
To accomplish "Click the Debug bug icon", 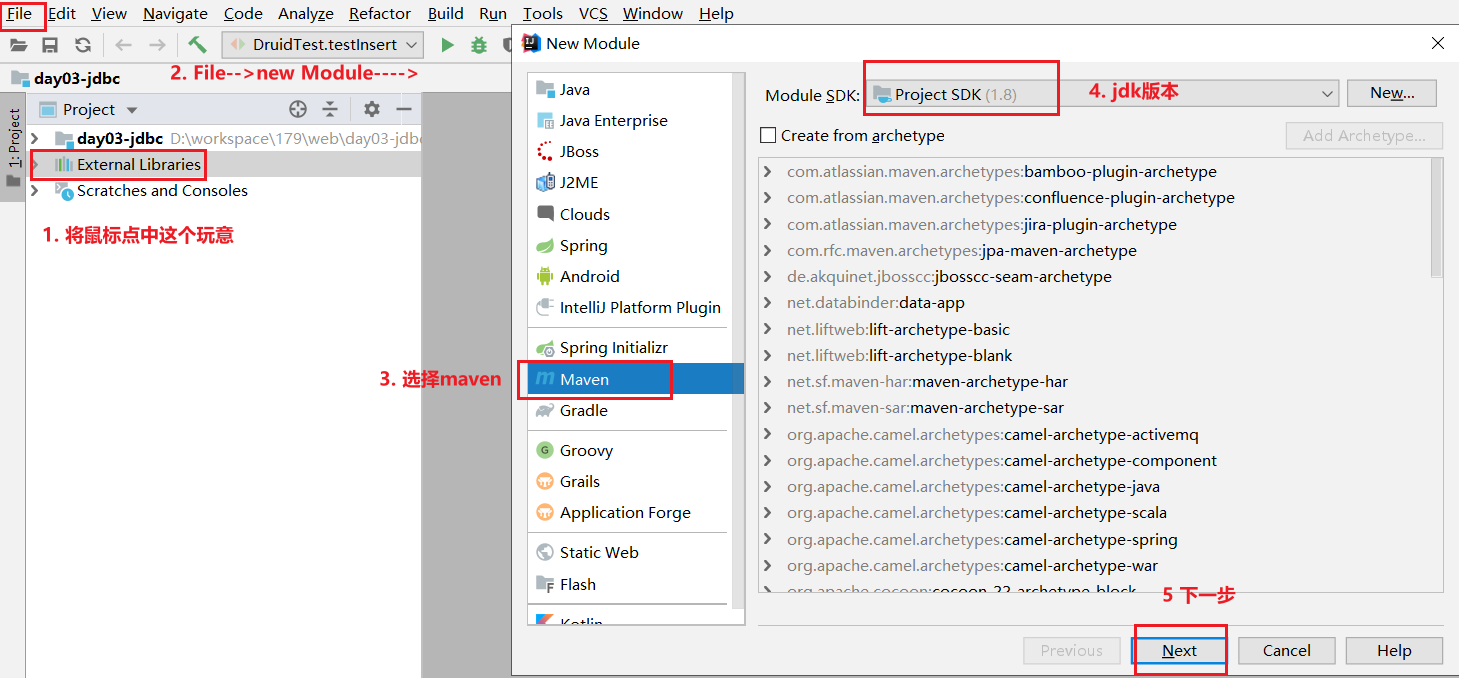I will pyautogui.click(x=479, y=45).
